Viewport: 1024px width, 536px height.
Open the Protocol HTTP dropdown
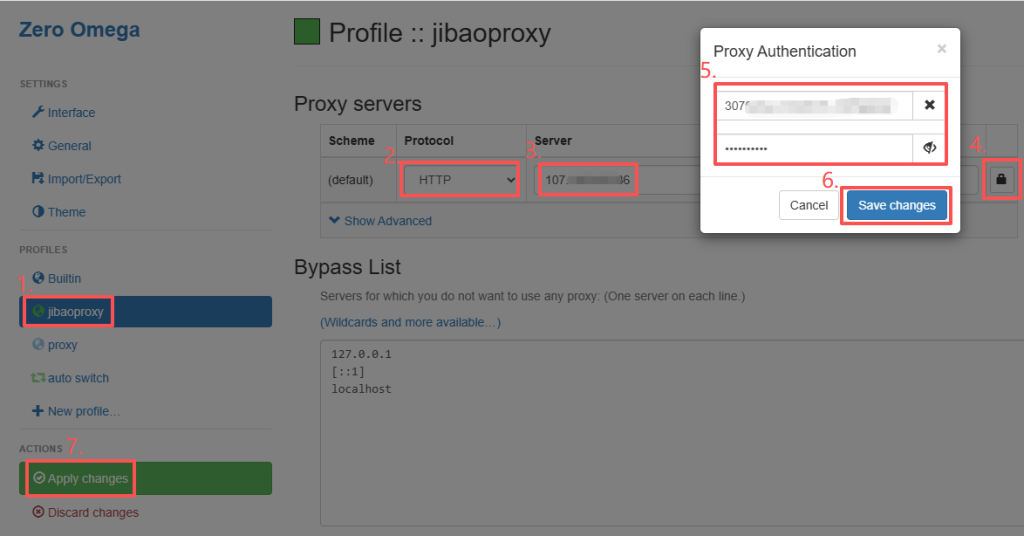(460, 180)
